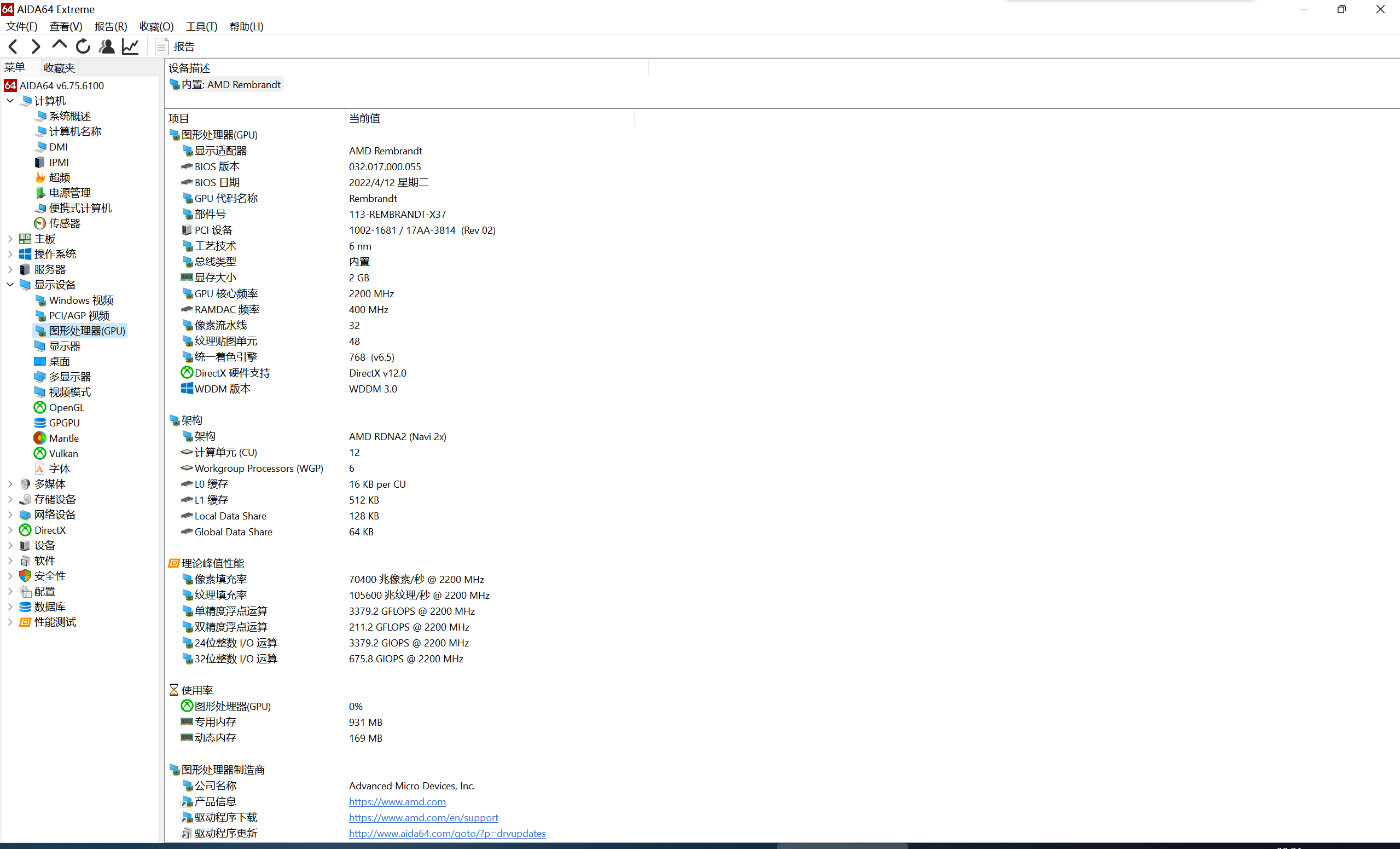Select Windows 视频 in the tree

coord(82,301)
